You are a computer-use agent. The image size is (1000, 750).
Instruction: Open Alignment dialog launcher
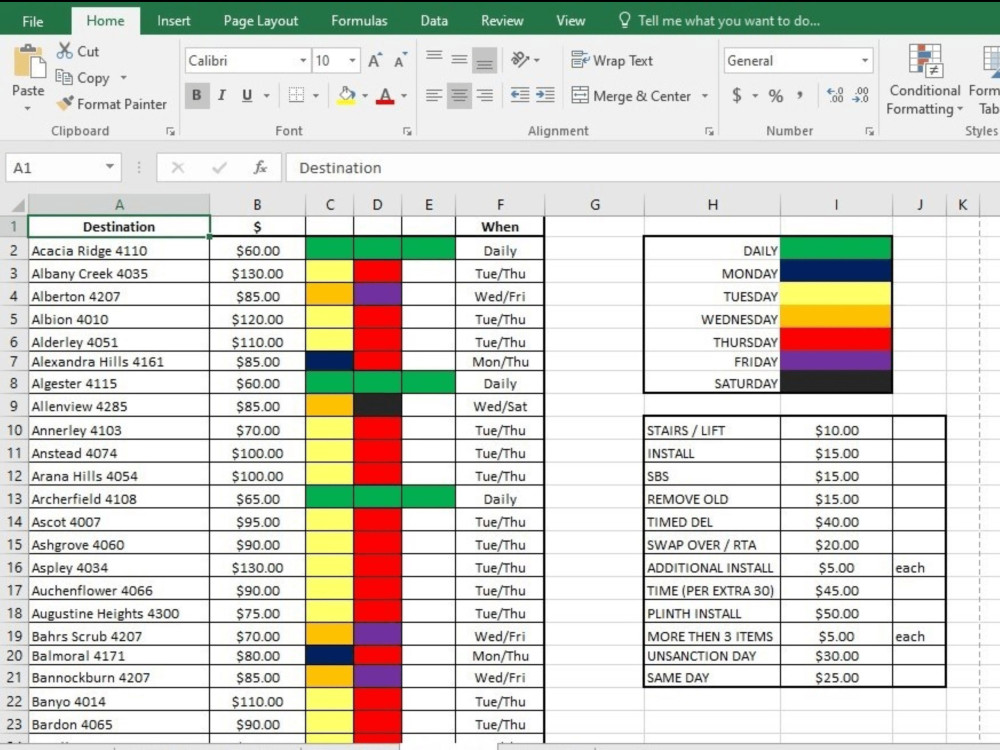[x=709, y=131]
